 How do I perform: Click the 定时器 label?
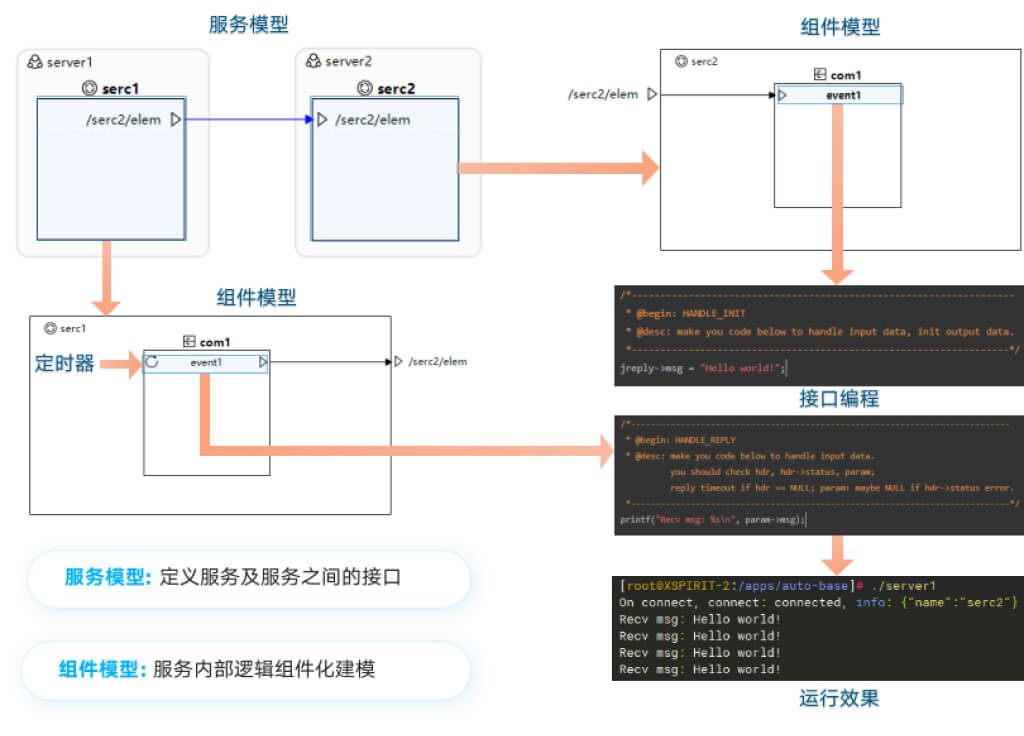65,363
